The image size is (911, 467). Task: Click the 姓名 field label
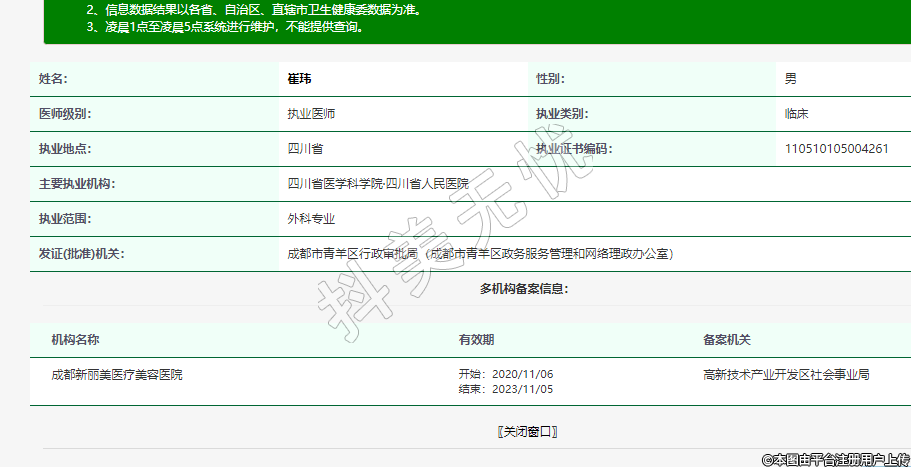click(52, 79)
